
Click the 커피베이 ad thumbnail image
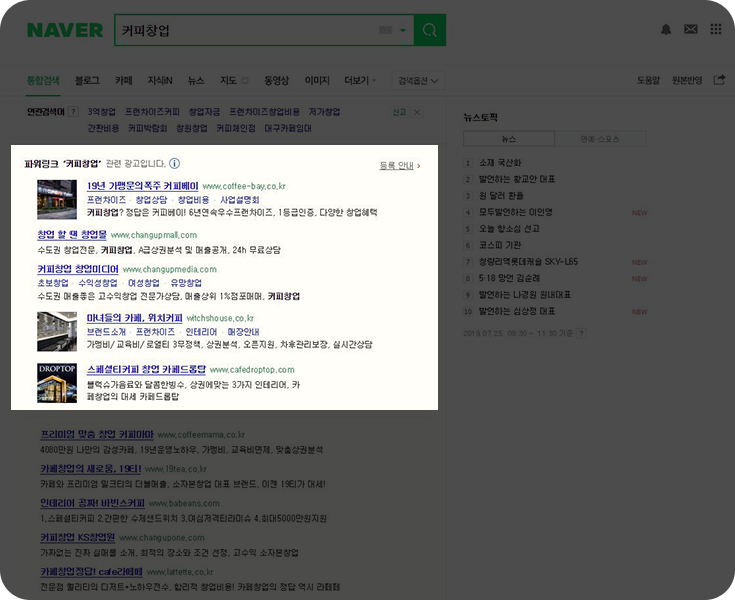click(x=57, y=200)
